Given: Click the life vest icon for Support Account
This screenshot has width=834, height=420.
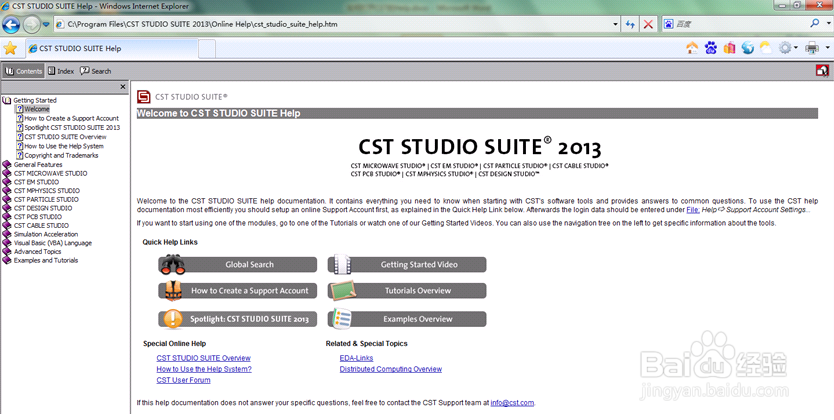Looking at the screenshot, I should pos(173,291).
